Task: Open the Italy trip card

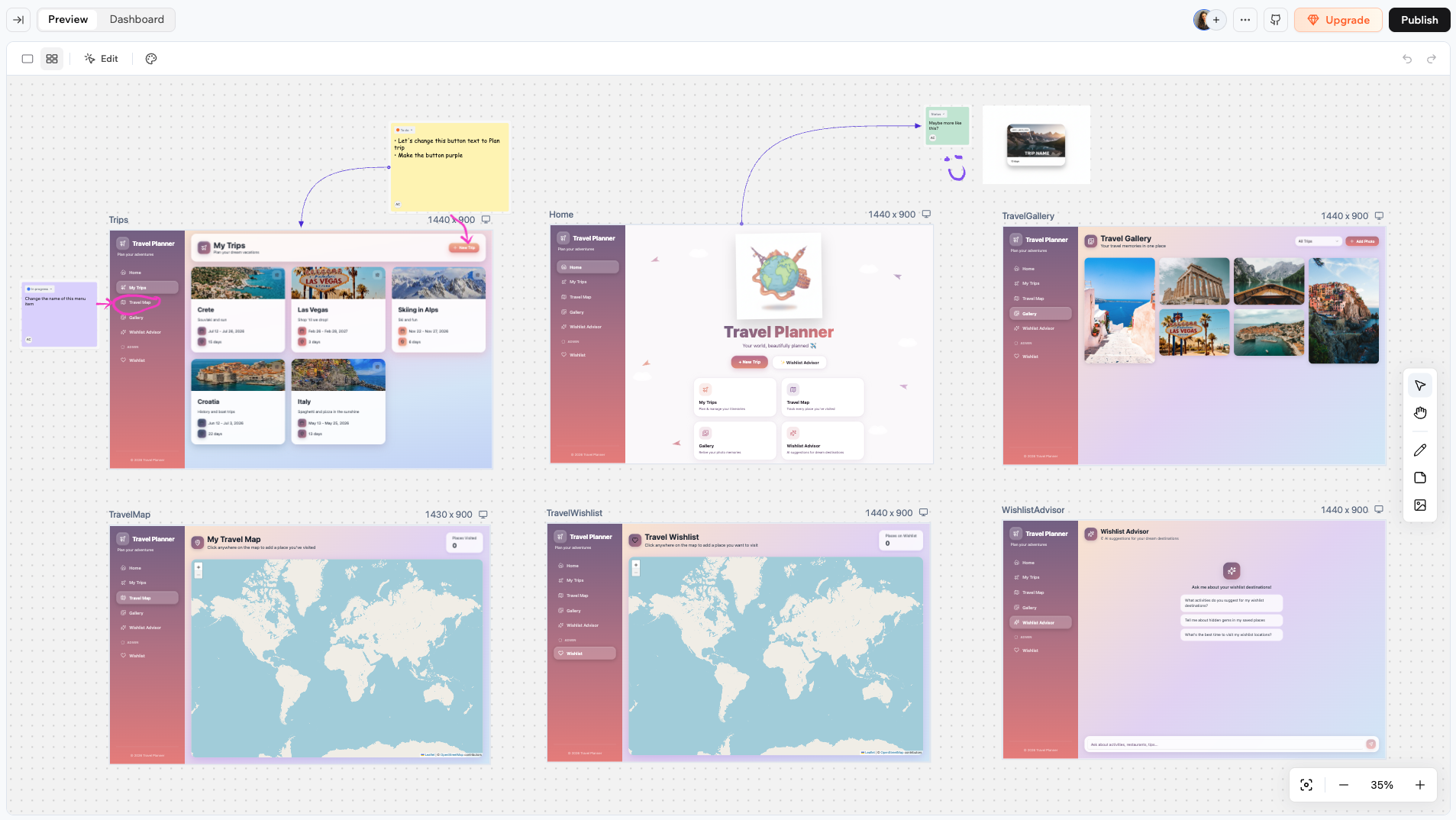Action: [338, 401]
